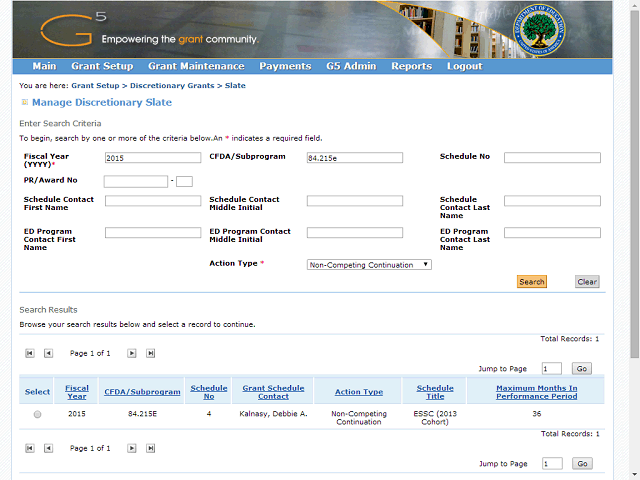Screen dimensions: 640x480
Task: Click ED Program Contact Middle Initial field
Action: (x=355, y=233)
